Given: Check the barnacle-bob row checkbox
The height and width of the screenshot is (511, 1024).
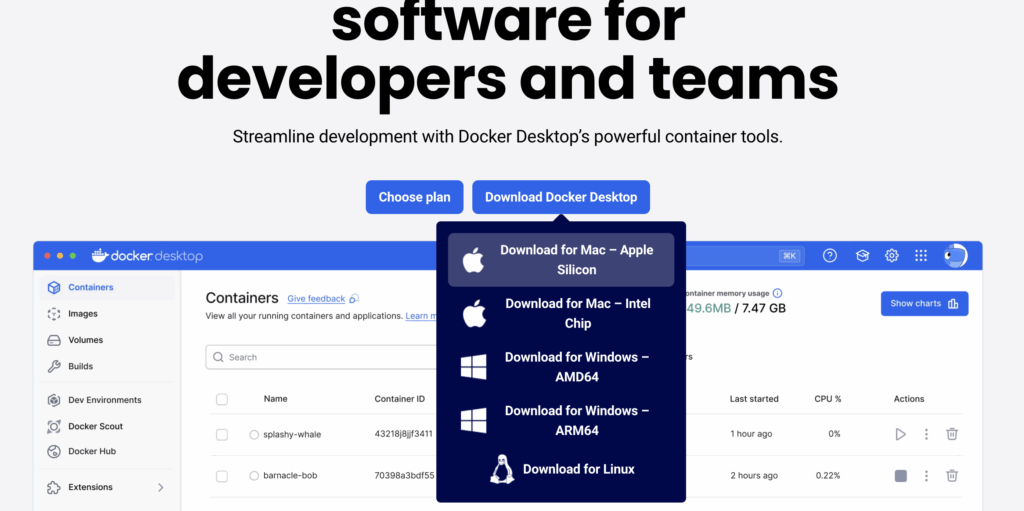Looking at the screenshot, I should pyautogui.click(x=222, y=476).
